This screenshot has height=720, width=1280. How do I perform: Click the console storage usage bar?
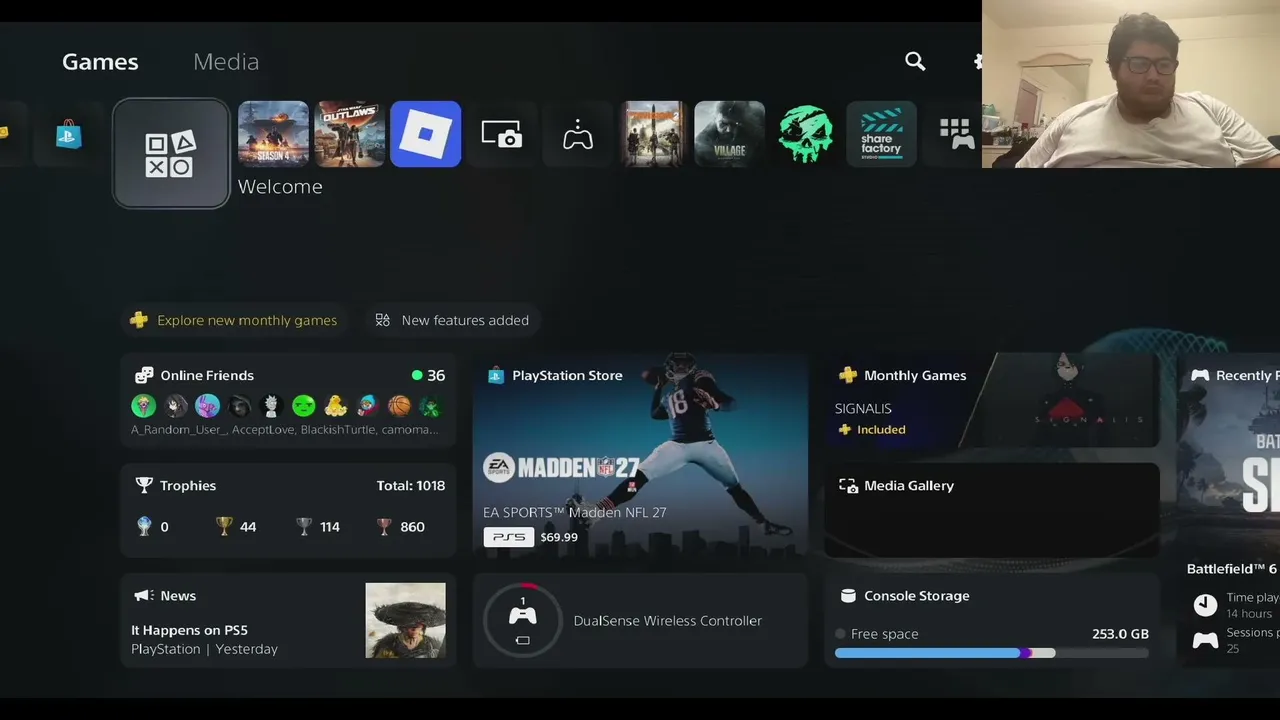coord(991,653)
